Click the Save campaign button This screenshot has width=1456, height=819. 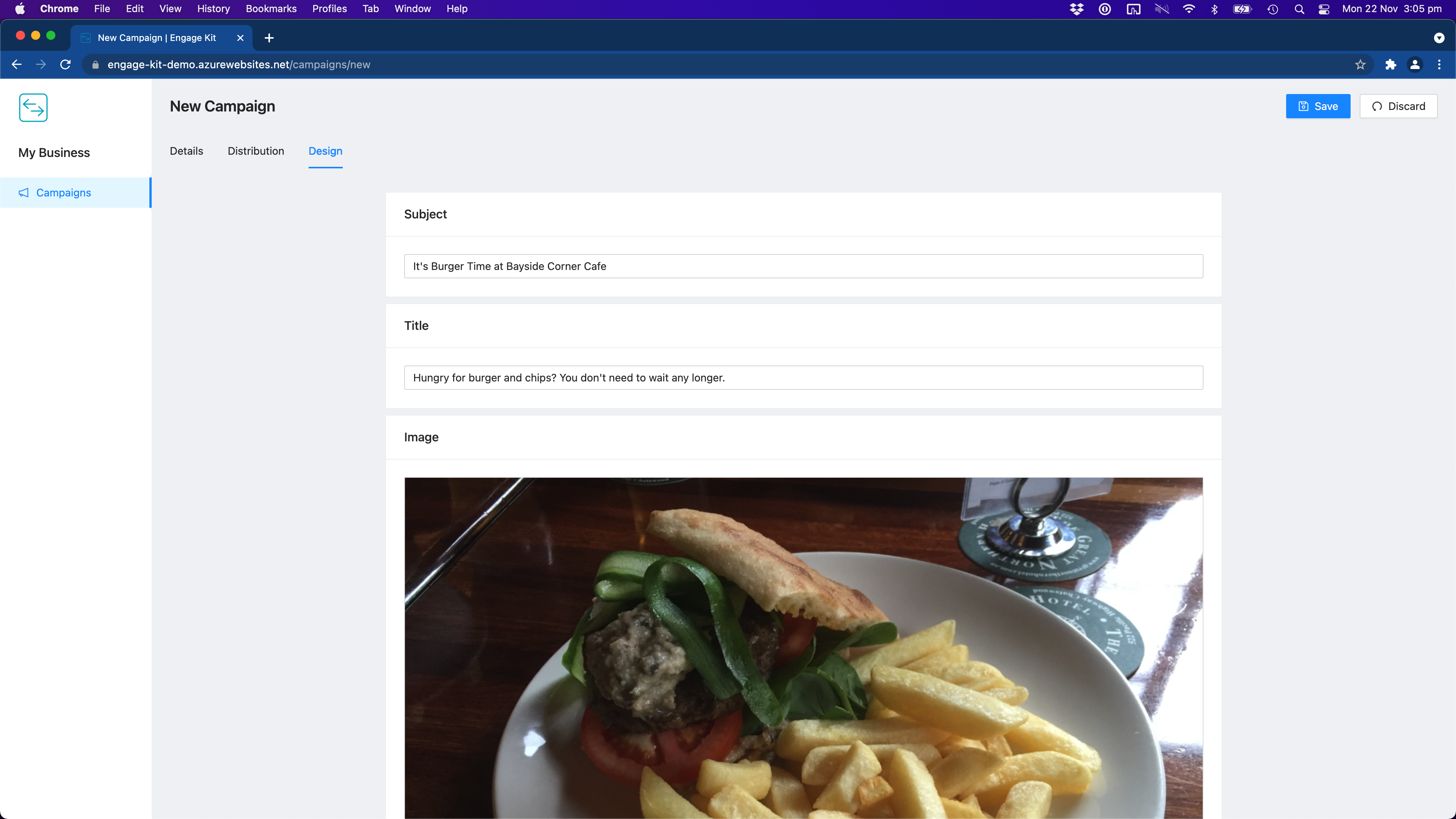tap(1318, 106)
